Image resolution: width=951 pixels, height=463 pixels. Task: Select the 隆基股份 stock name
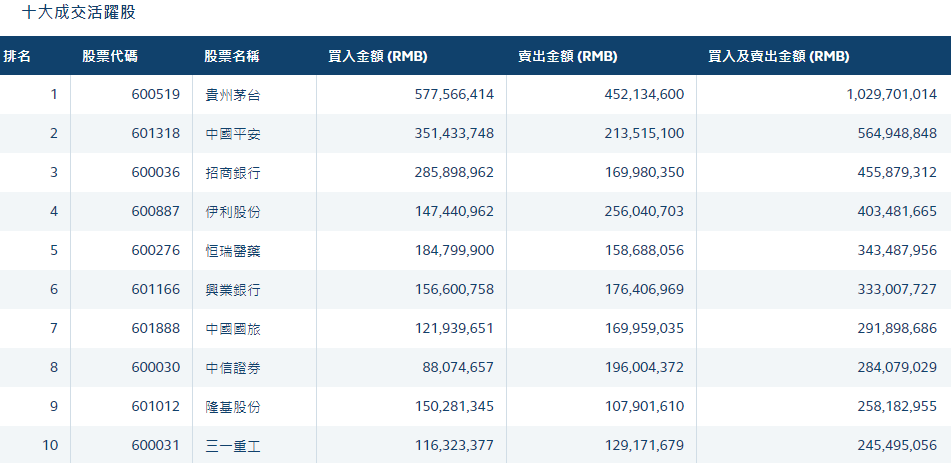pyautogui.click(x=233, y=407)
